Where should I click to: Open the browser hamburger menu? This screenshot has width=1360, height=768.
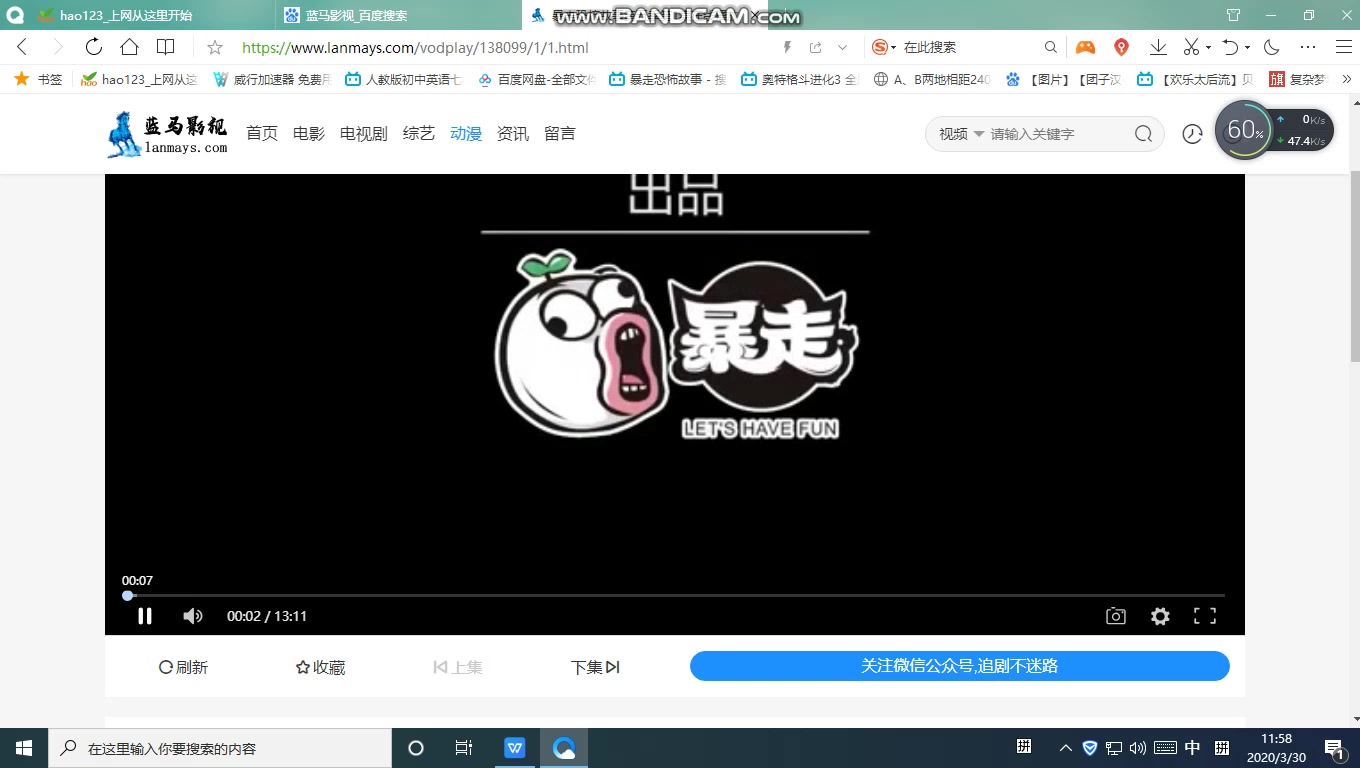(x=1344, y=47)
